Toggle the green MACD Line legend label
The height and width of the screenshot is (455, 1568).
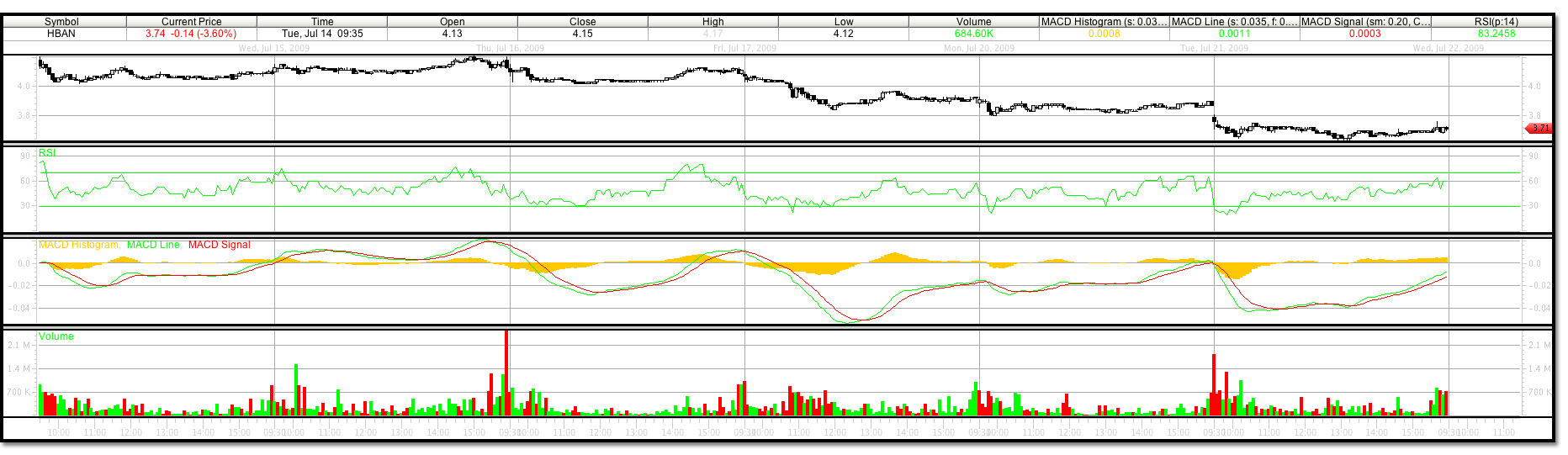[x=153, y=245]
